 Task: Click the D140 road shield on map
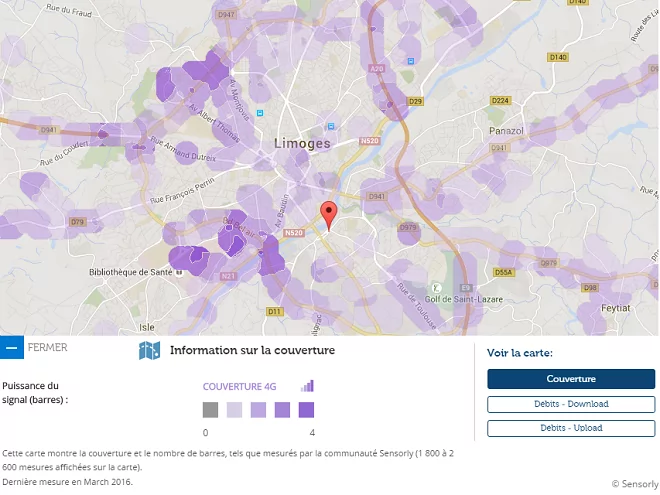coord(558,57)
